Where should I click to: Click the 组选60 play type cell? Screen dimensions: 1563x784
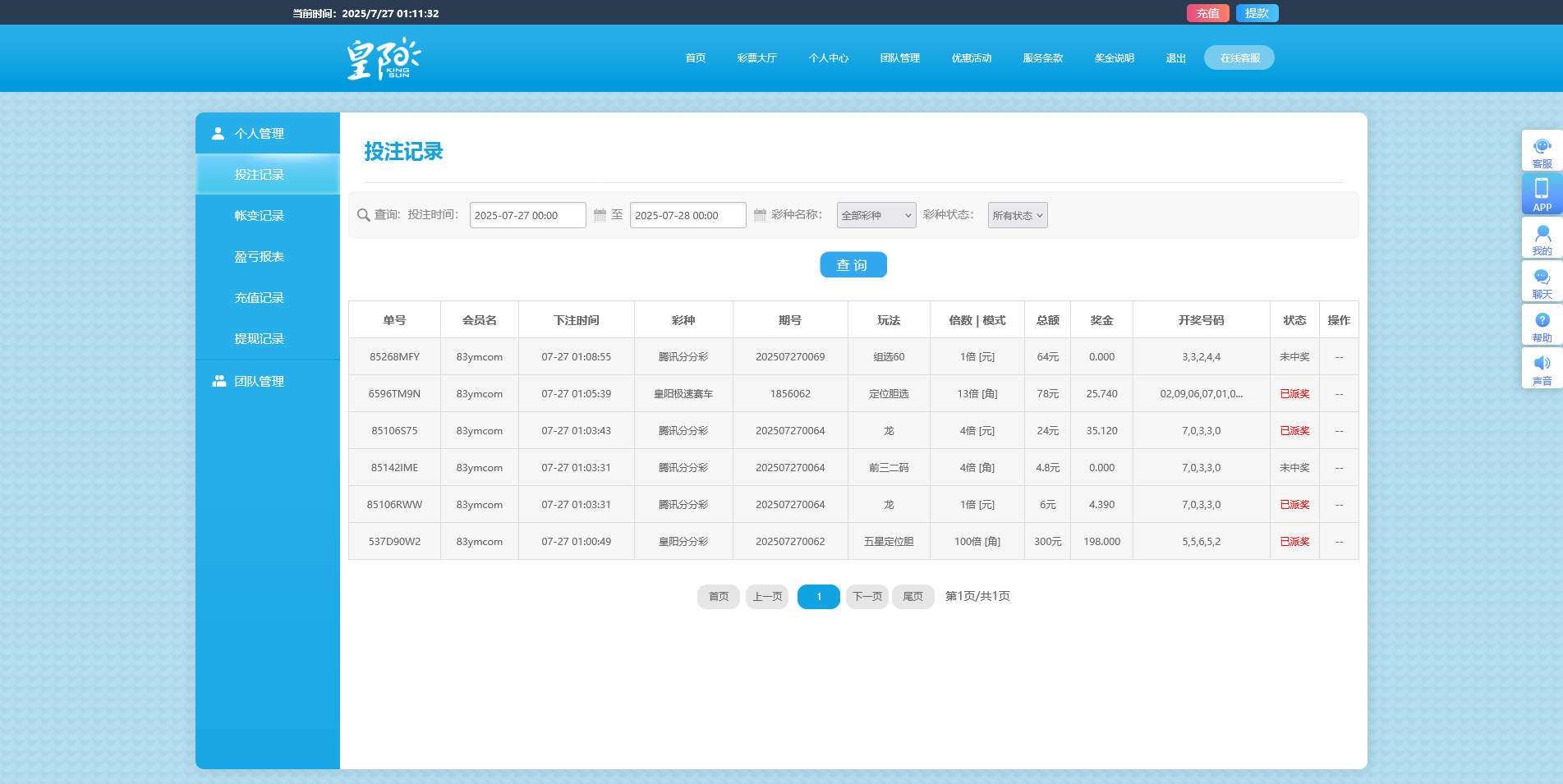click(x=889, y=357)
